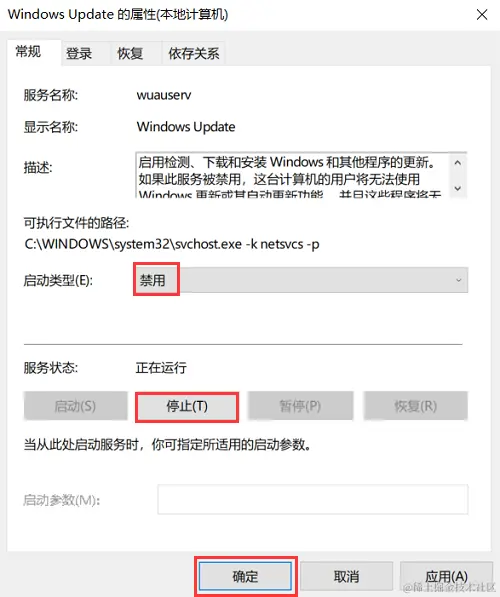Click the service name wuauserv text
This screenshot has width=500, height=597.
(x=164, y=95)
